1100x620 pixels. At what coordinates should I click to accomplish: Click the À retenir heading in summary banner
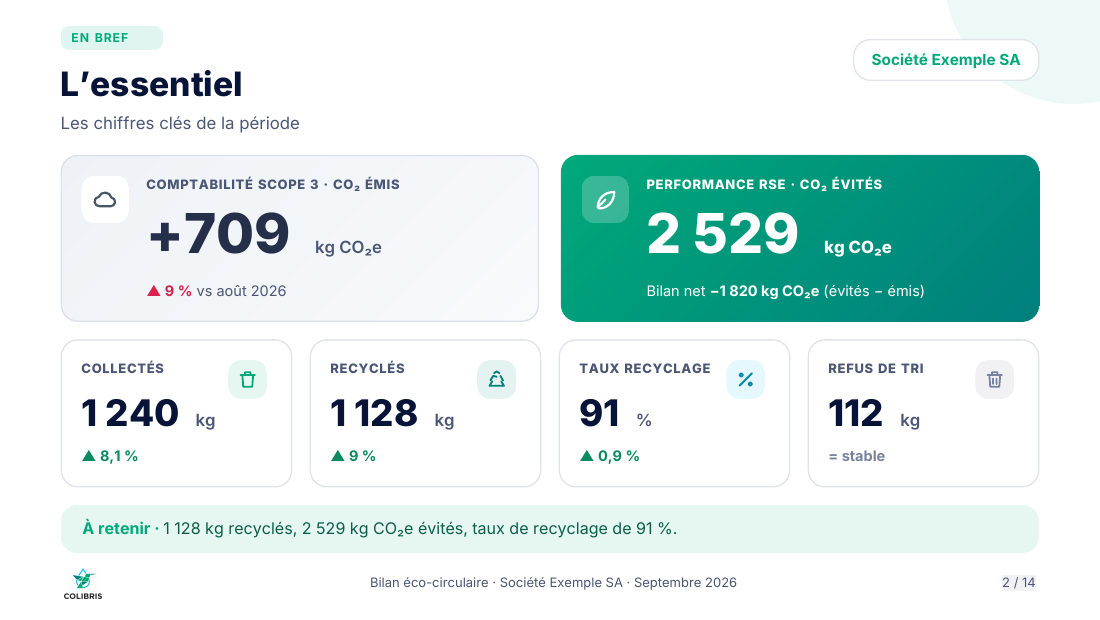click(x=116, y=528)
